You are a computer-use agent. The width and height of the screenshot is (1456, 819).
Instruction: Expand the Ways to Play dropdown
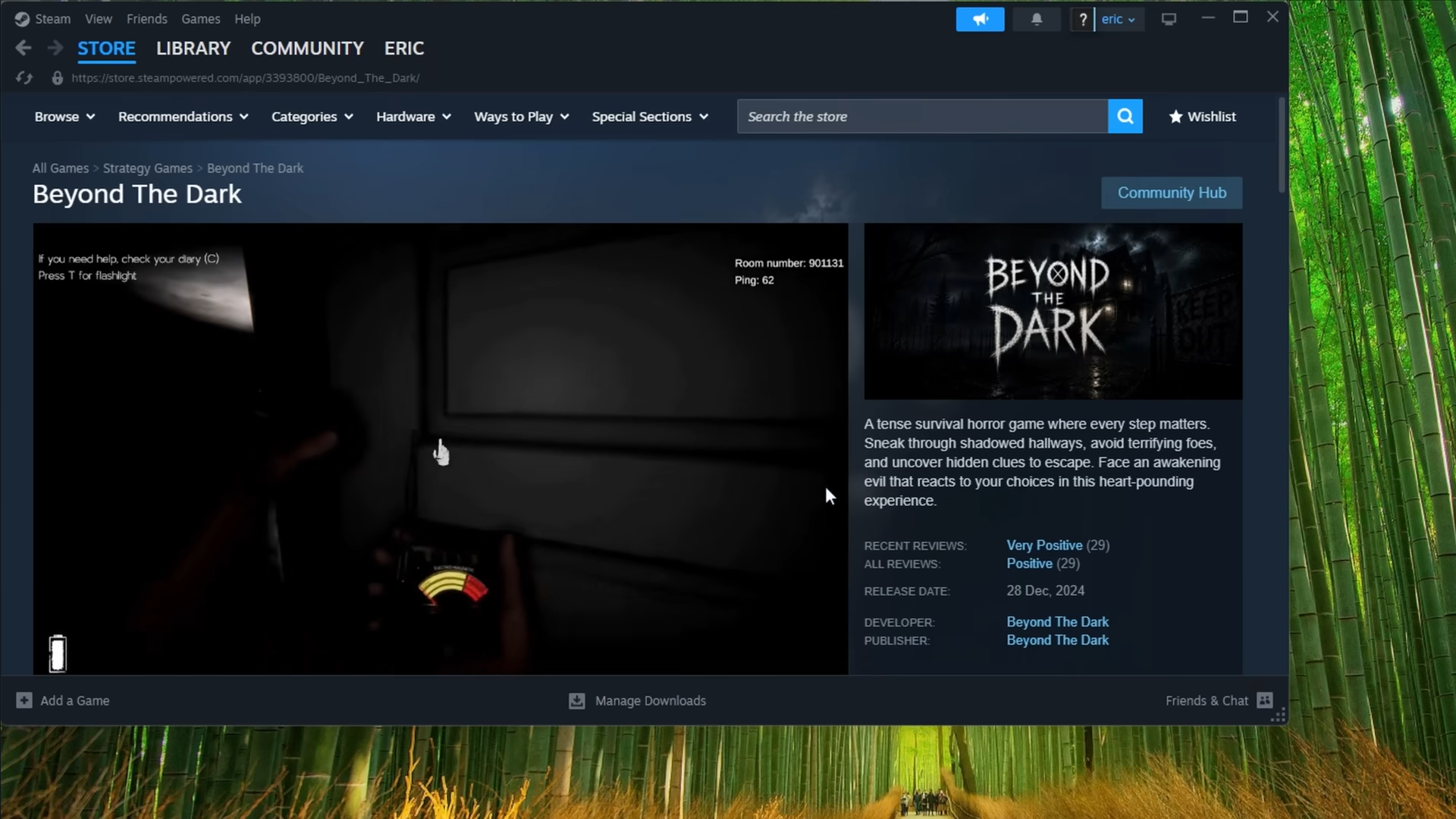click(521, 116)
